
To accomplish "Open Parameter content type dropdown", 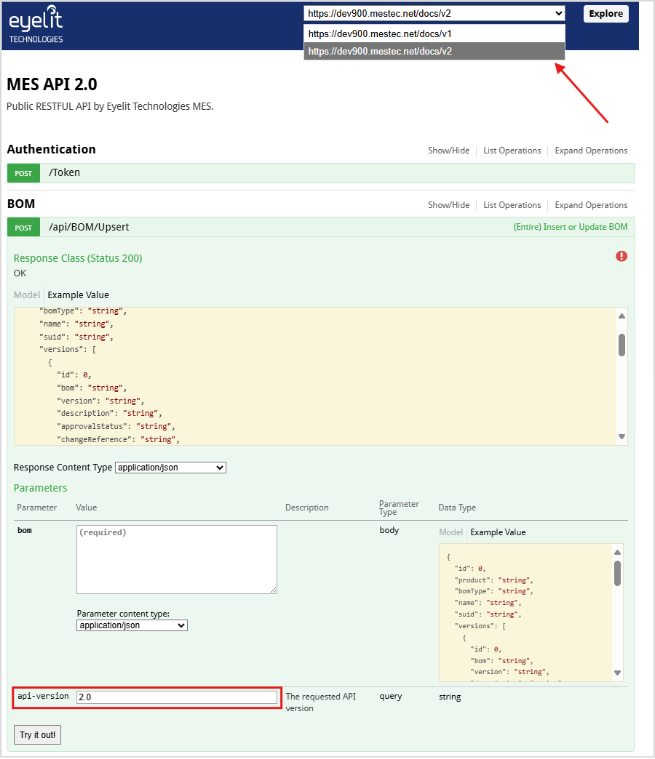I will tap(132, 625).
